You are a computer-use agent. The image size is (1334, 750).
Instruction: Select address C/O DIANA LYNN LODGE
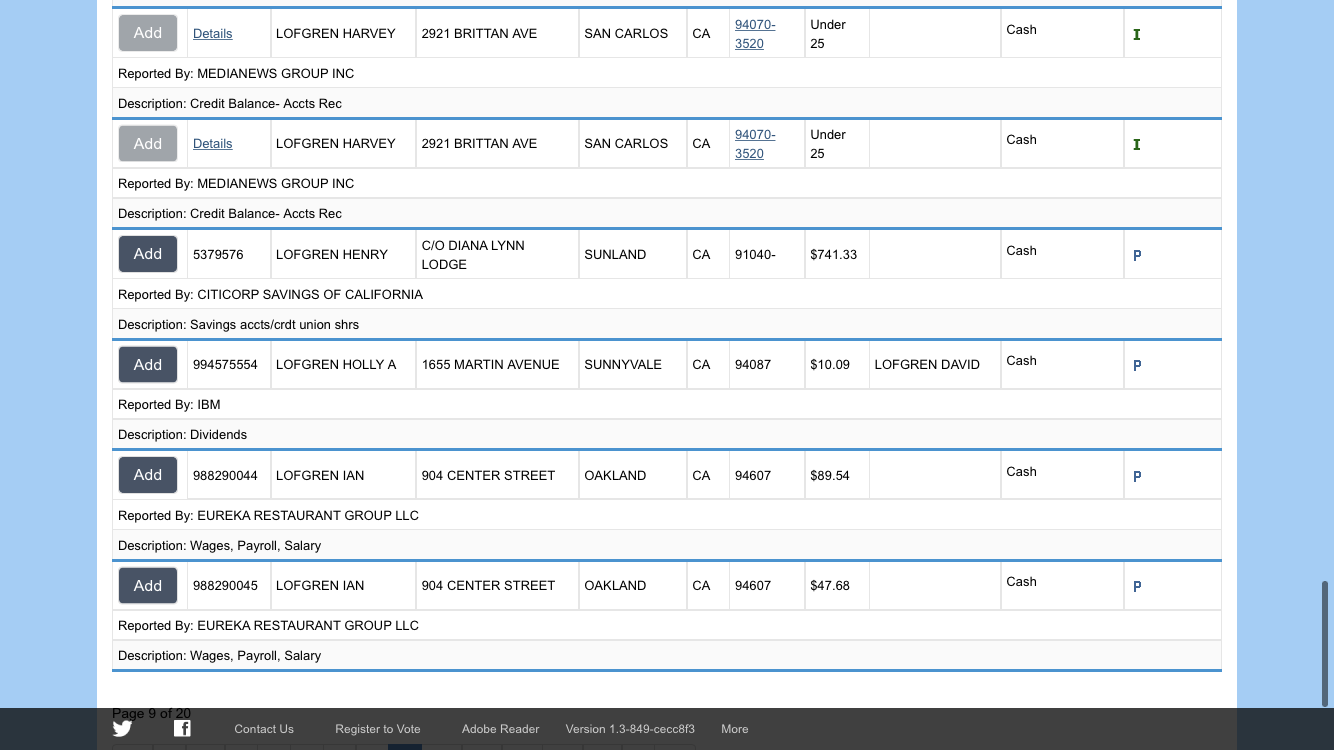click(473, 255)
